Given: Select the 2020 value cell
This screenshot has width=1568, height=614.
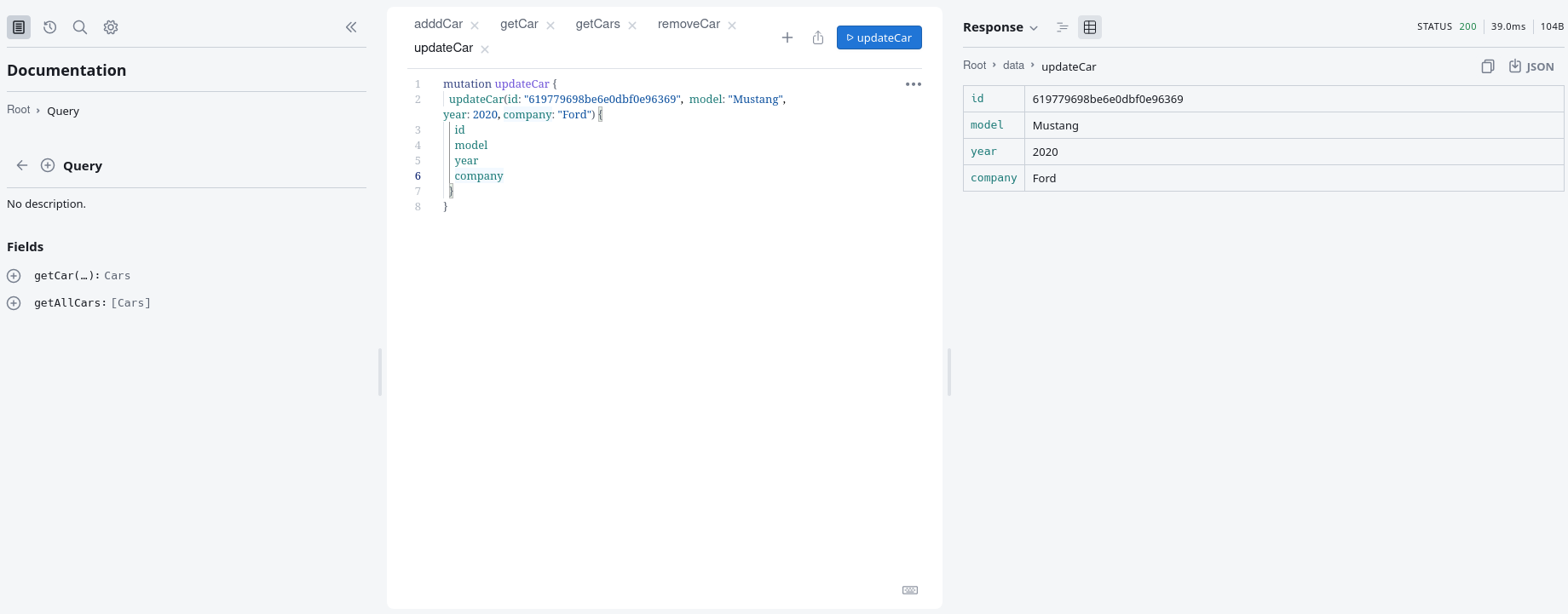Looking at the screenshot, I should point(1294,152).
